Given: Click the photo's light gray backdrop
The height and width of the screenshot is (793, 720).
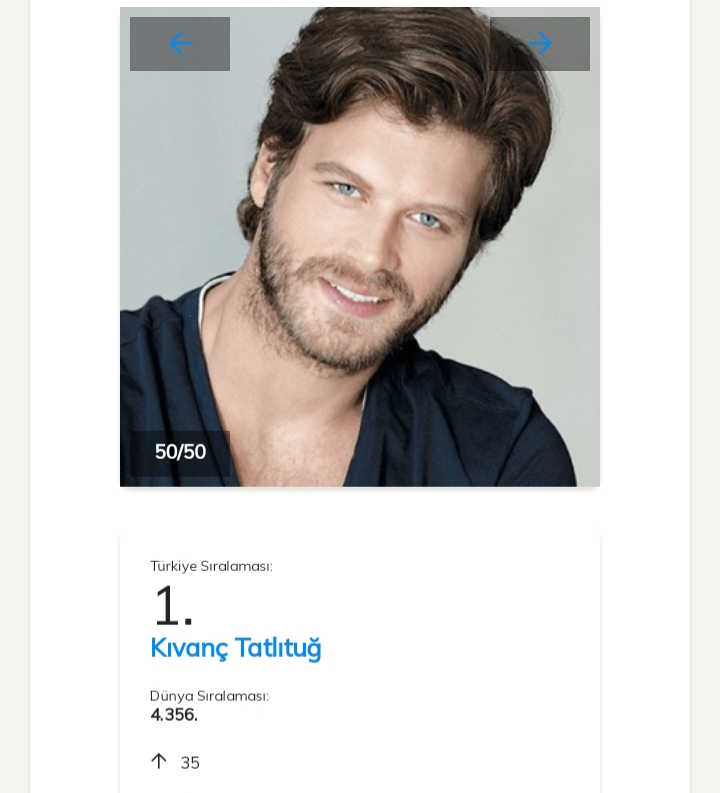Looking at the screenshot, I should (x=170, y=200).
